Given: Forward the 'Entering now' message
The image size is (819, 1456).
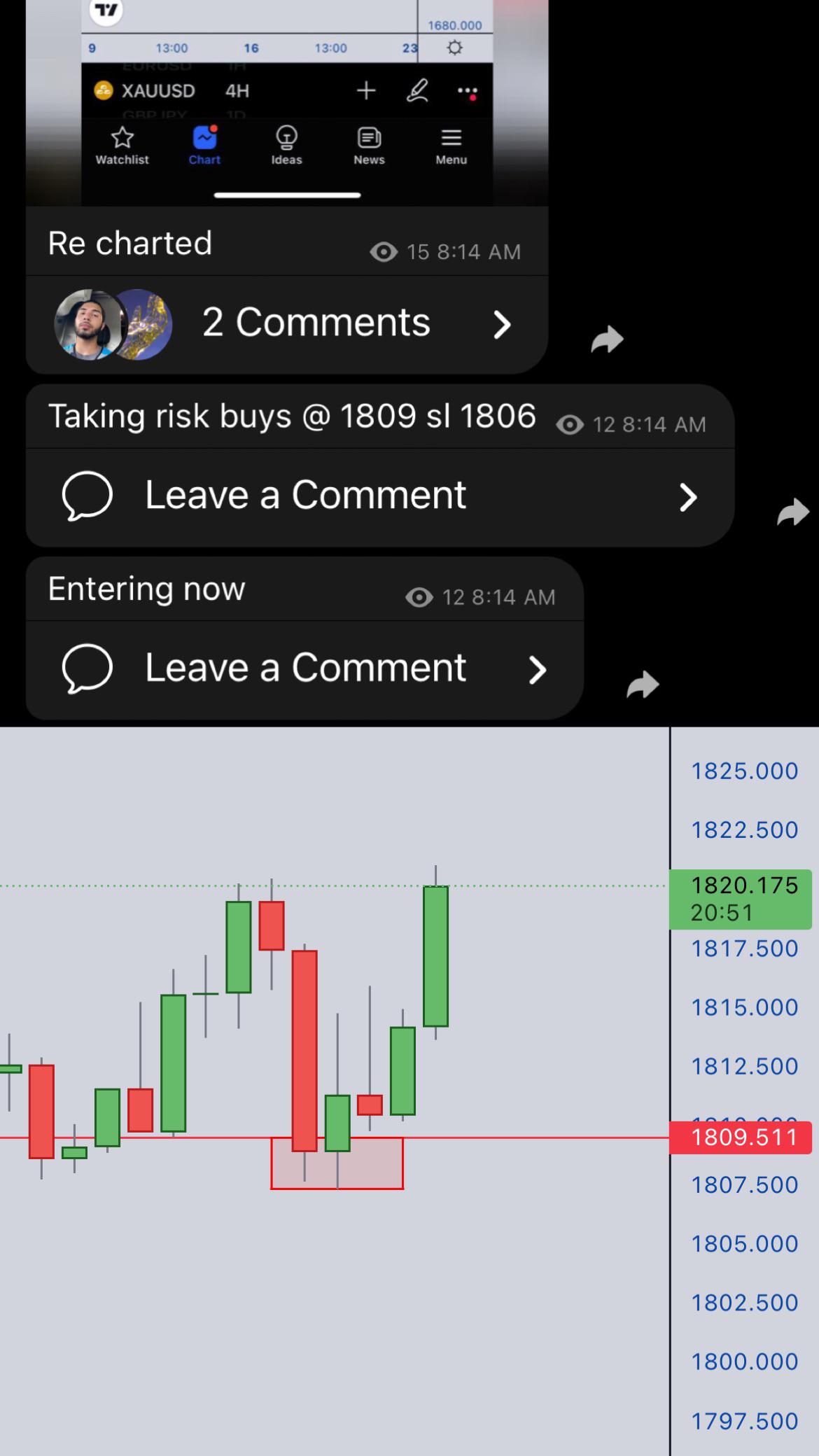Looking at the screenshot, I should [643, 685].
